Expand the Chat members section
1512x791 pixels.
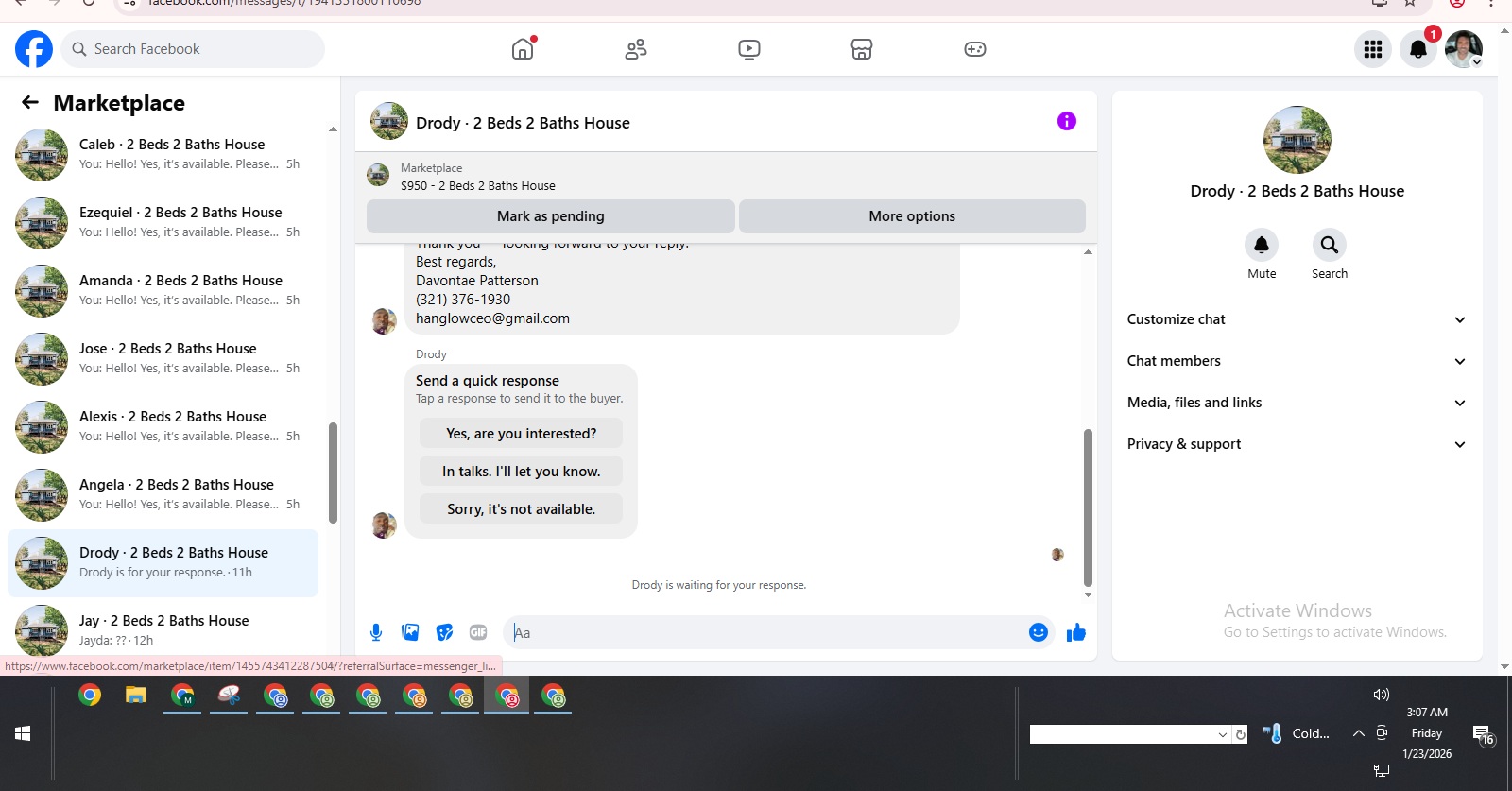[x=1297, y=361]
